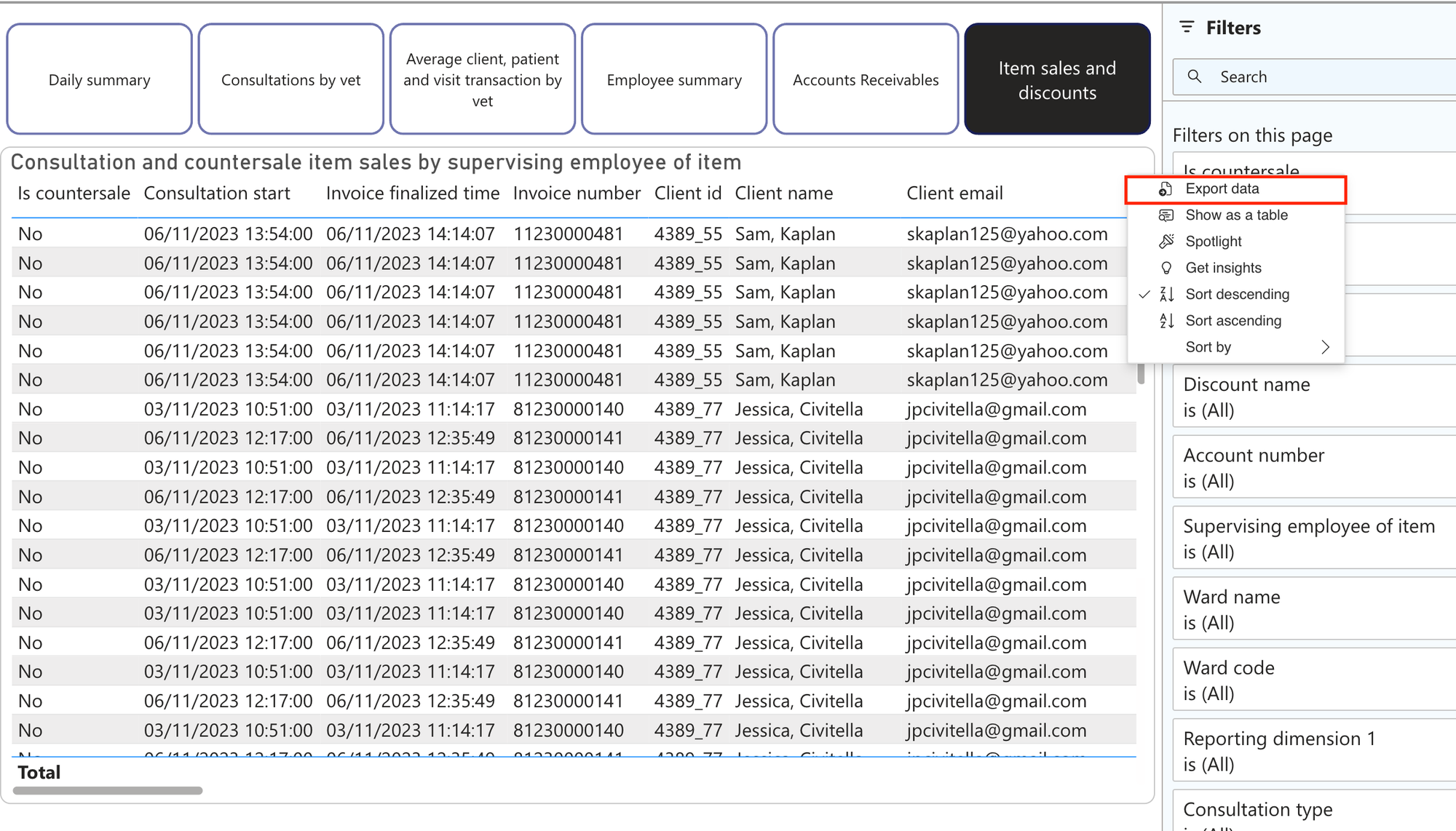Sort by Client id column header
1456x831 pixels.
click(x=688, y=194)
